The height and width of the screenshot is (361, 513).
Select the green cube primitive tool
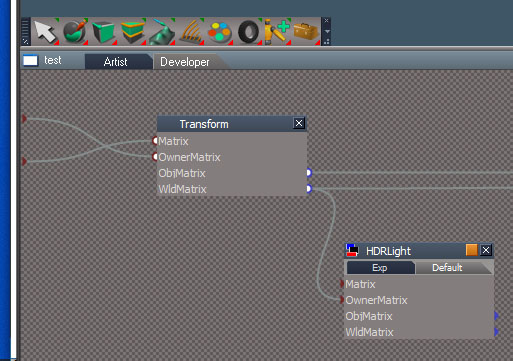[103, 32]
